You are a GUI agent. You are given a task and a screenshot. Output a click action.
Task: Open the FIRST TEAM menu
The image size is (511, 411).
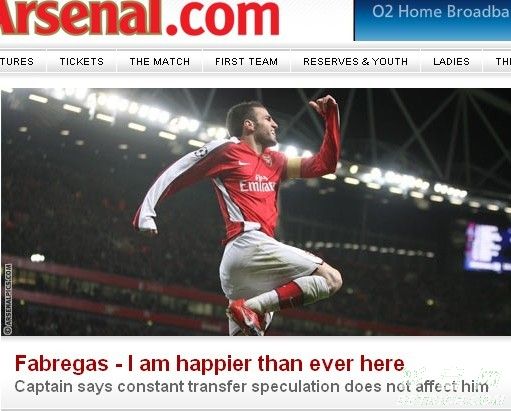click(246, 62)
